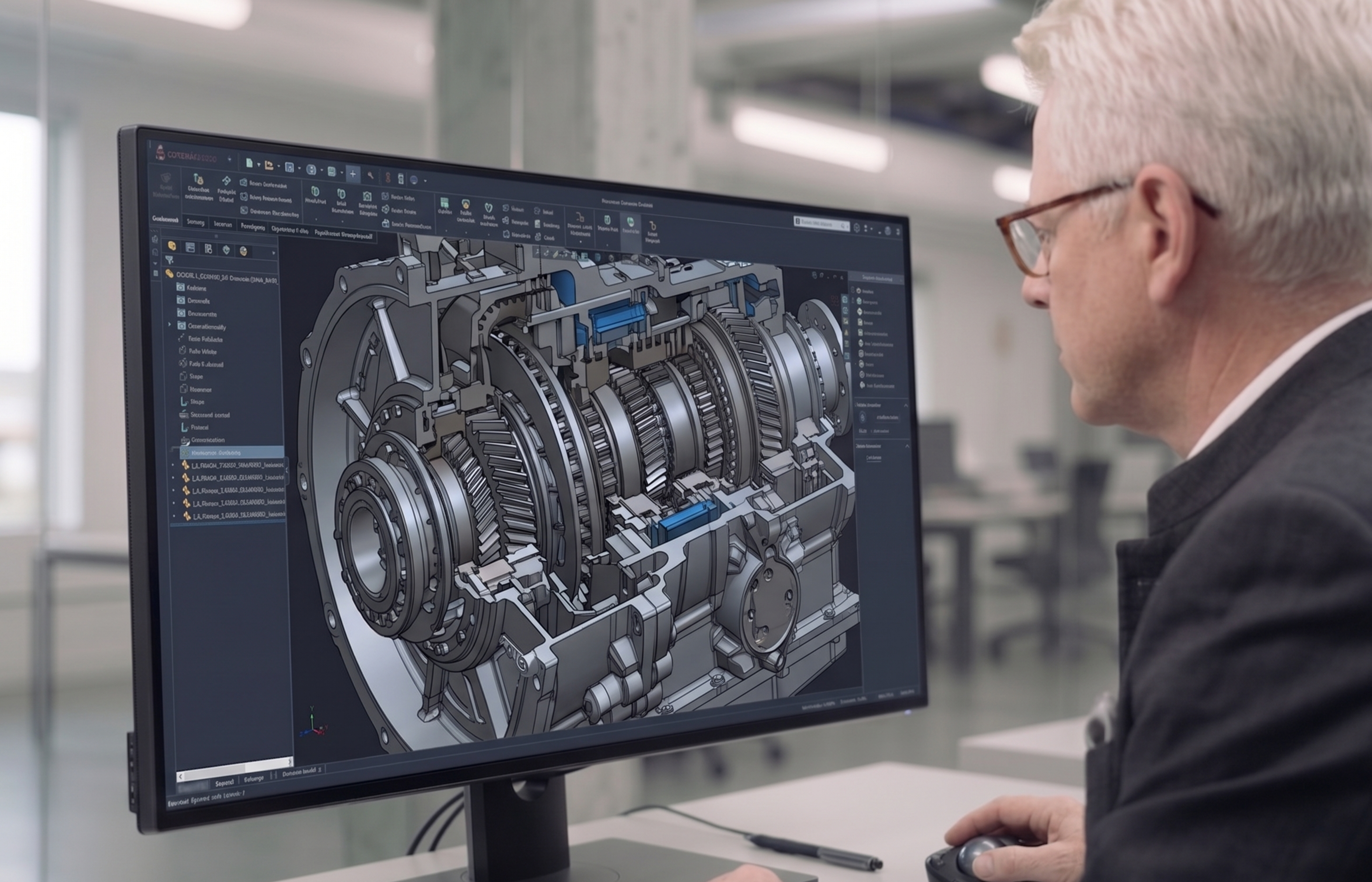Open the configuration tab icon in side panel

(208, 248)
